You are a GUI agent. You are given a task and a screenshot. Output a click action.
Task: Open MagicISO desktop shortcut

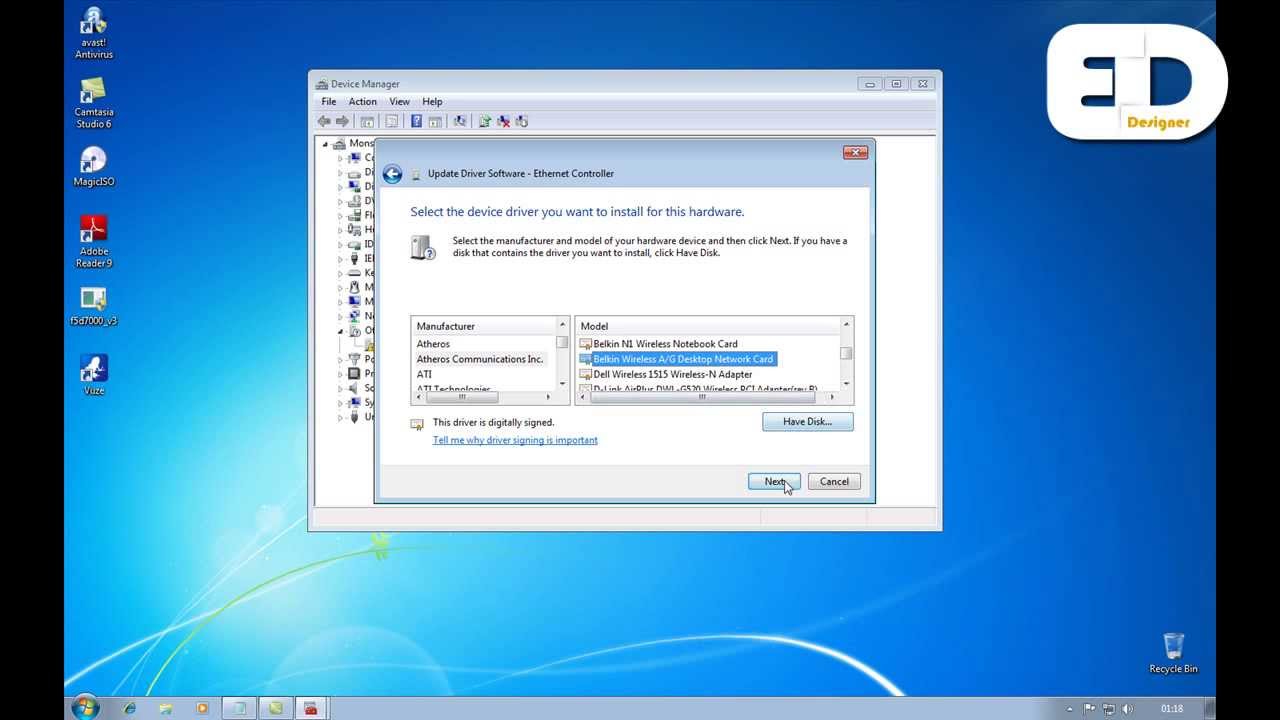pyautogui.click(x=93, y=167)
